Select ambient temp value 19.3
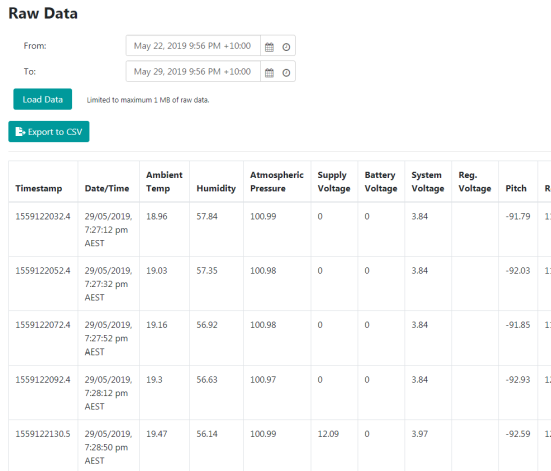Screen dimensions: 551x471 click(x=154, y=380)
